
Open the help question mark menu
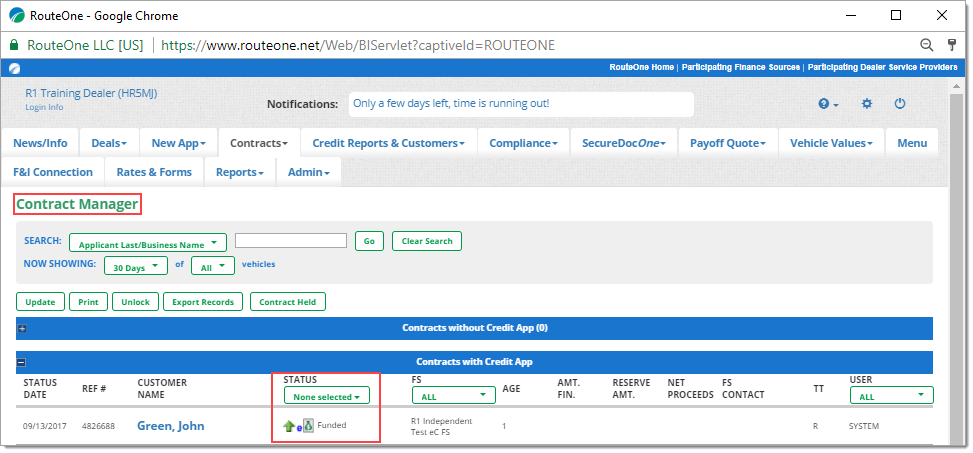click(x=828, y=104)
